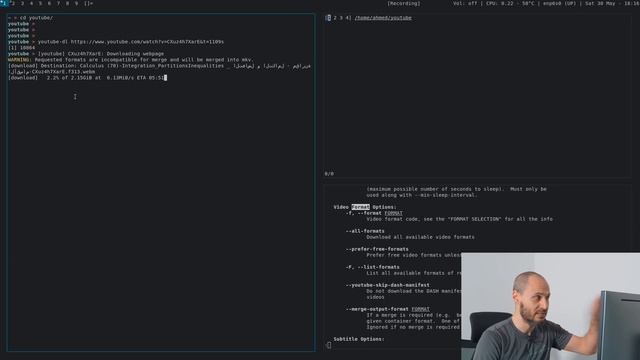Click the '--youtube-skip-dash-manifest' option

coord(388,285)
